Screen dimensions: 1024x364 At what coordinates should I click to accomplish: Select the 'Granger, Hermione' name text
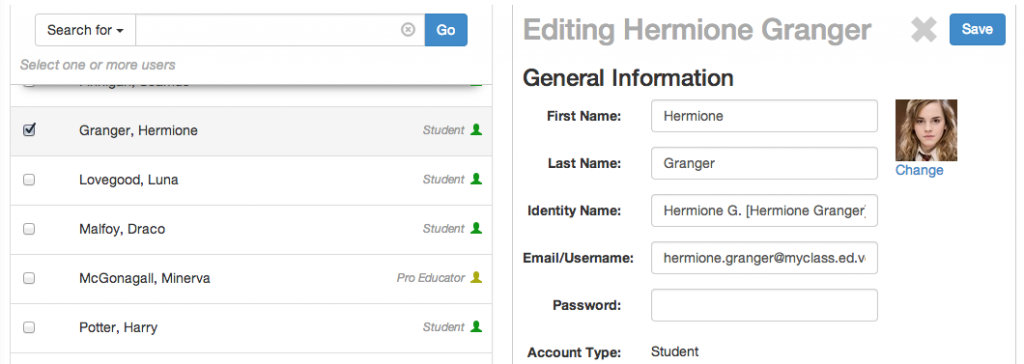pyautogui.click(x=138, y=131)
